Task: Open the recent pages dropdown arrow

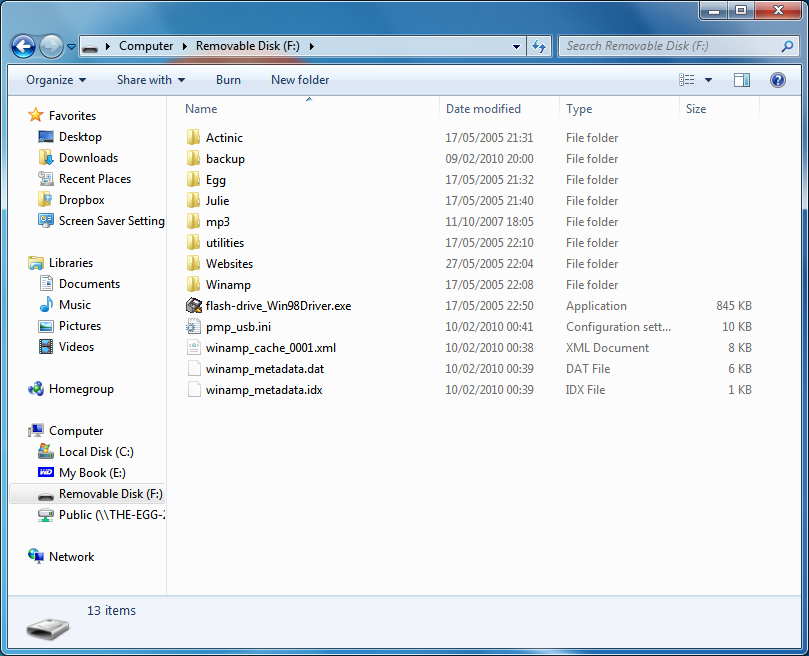Action: (x=72, y=47)
